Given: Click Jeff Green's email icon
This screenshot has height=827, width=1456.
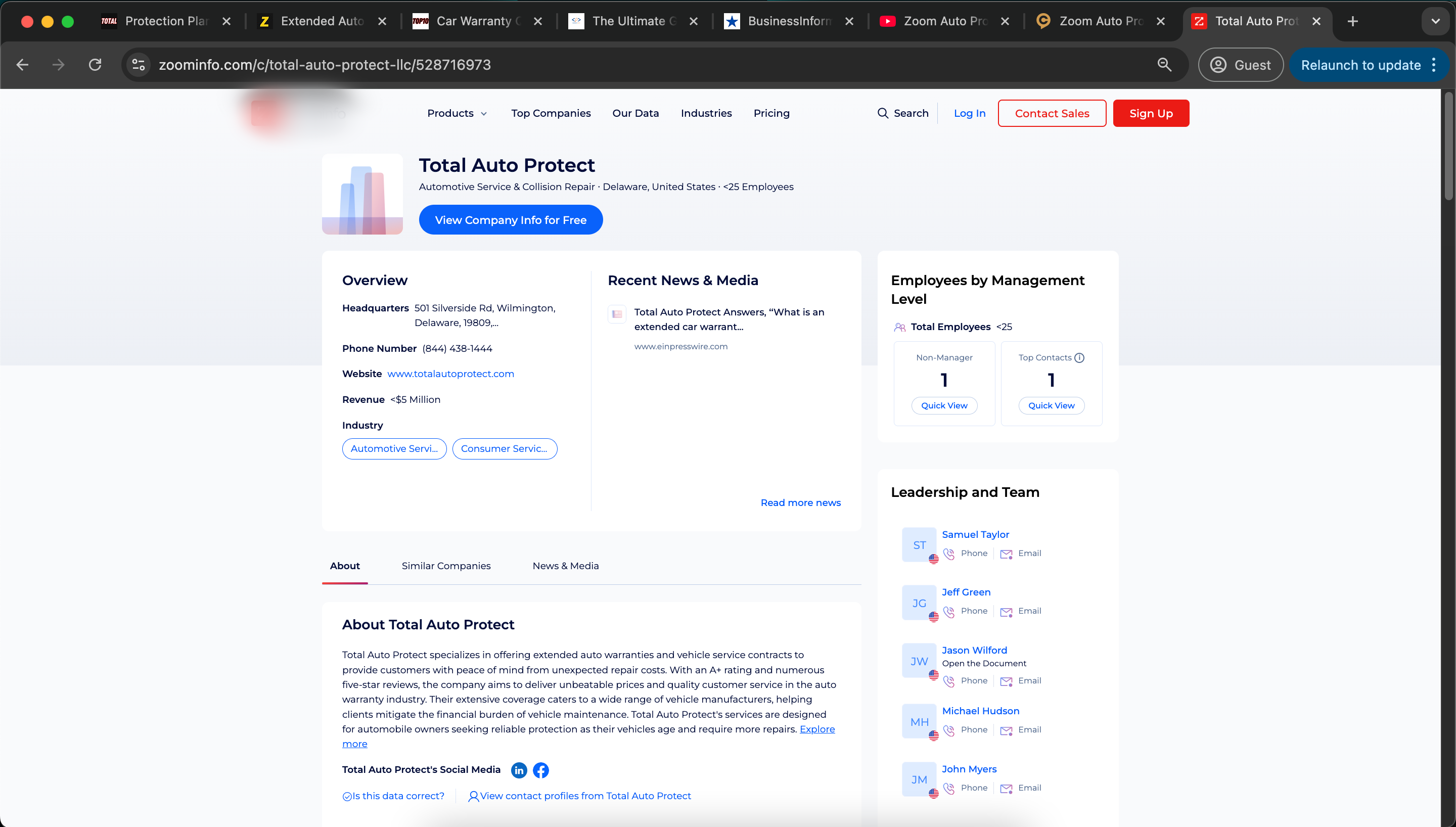Looking at the screenshot, I should [x=1006, y=611].
